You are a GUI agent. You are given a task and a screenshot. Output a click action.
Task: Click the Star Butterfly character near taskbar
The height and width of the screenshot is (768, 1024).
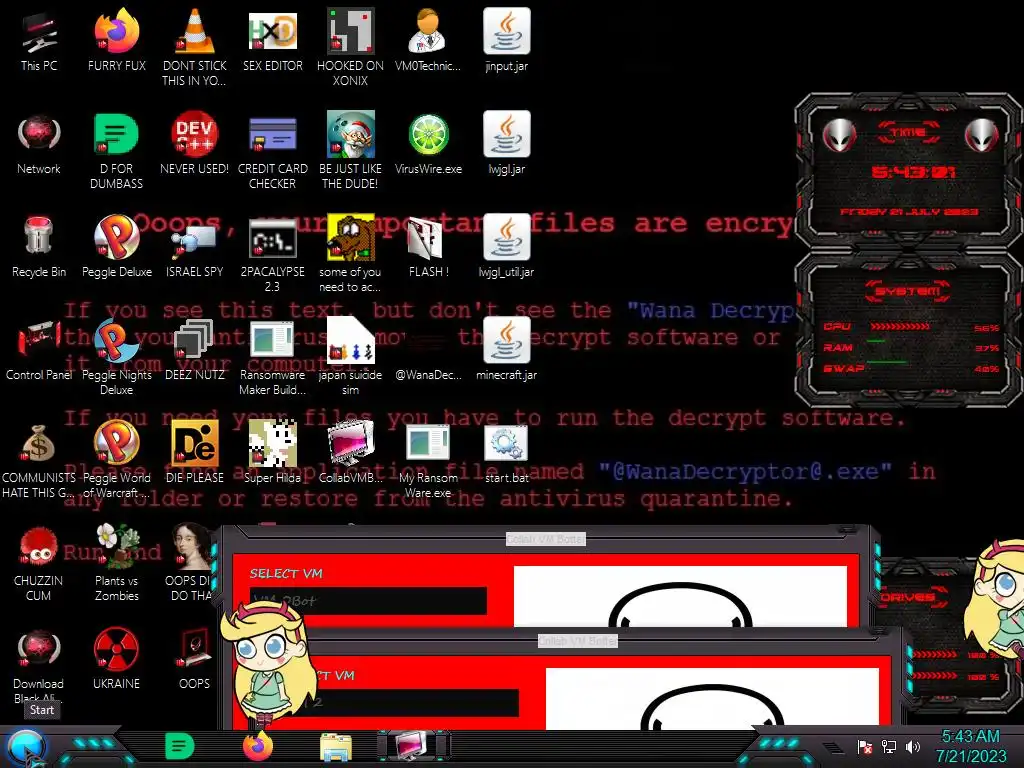point(268,663)
